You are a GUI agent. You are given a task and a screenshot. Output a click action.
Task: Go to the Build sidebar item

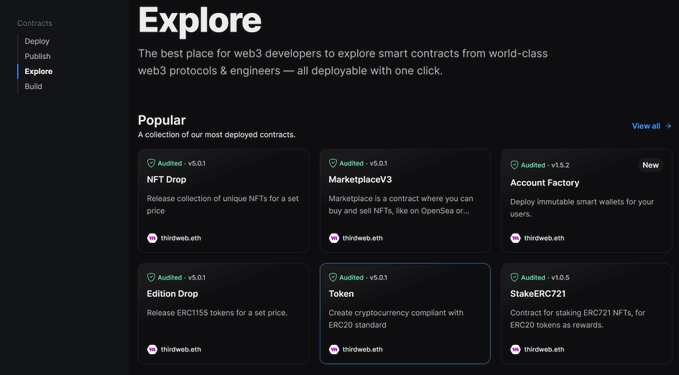[x=33, y=87]
